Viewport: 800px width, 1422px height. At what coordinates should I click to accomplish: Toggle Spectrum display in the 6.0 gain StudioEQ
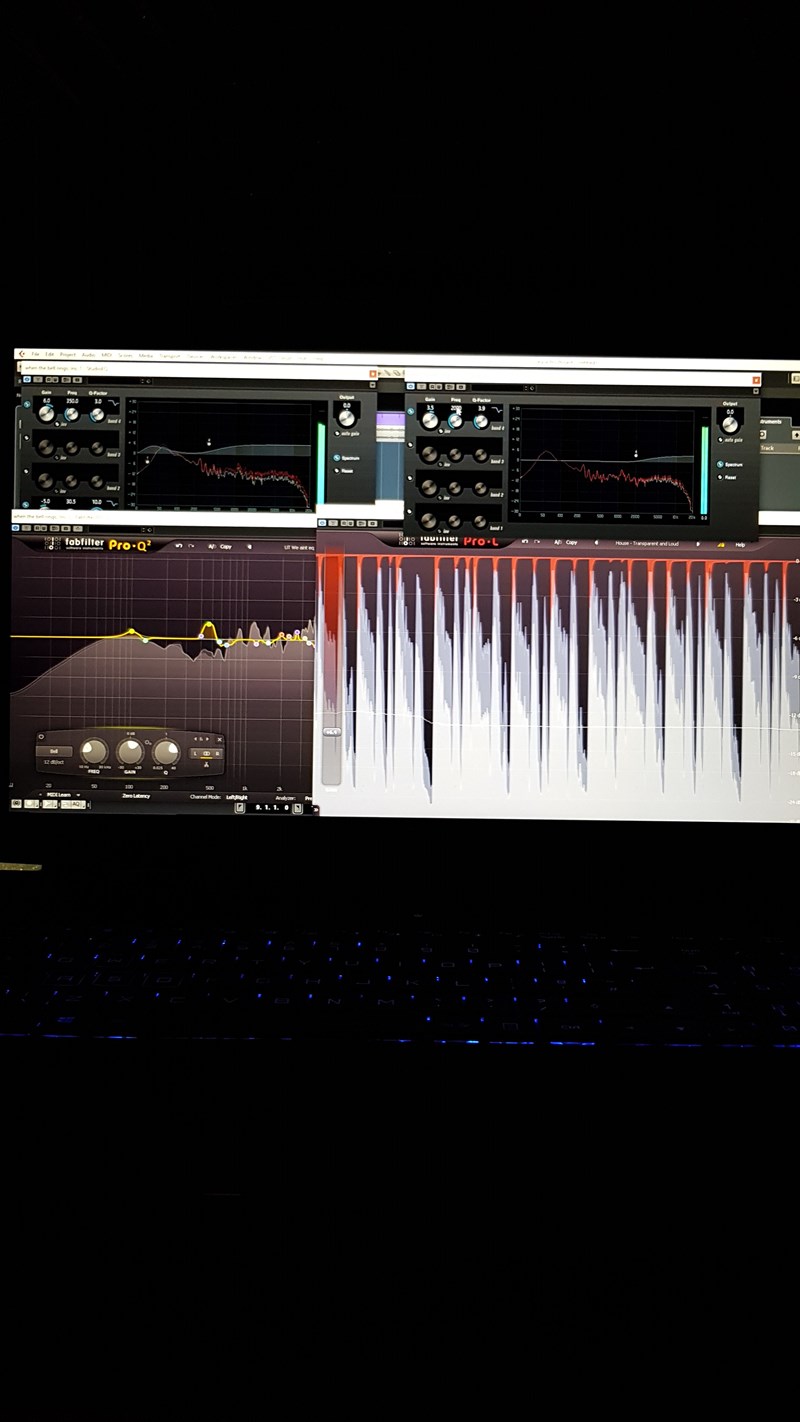tap(337, 458)
